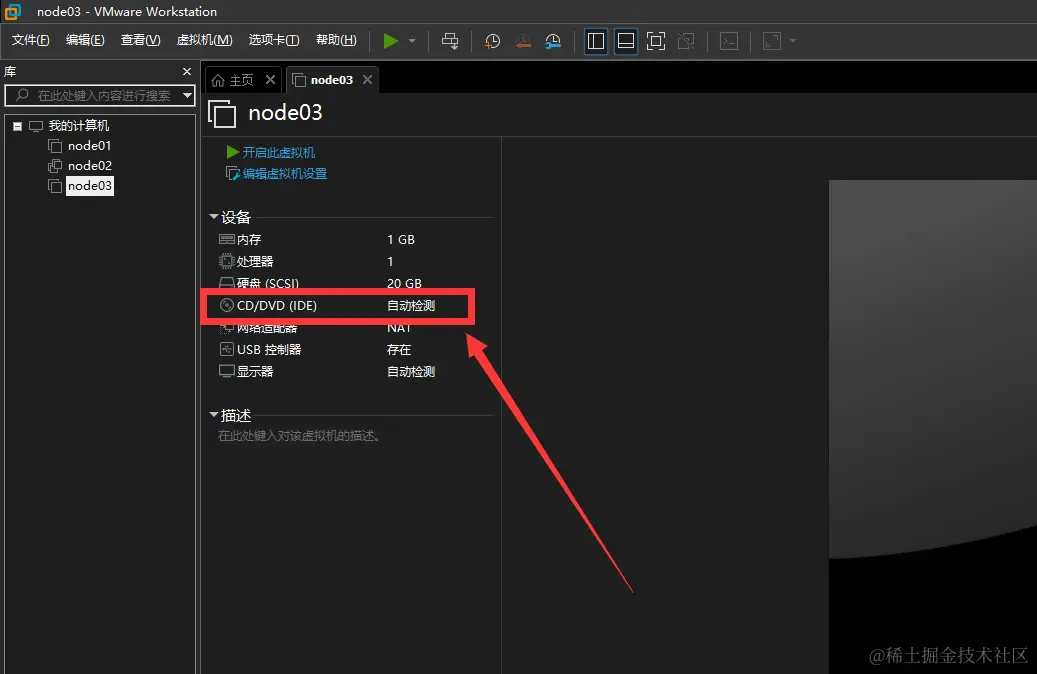Collapse the 设备 section
Image resolution: width=1037 pixels, height=674 pixels.
click(x=214, y=216)
